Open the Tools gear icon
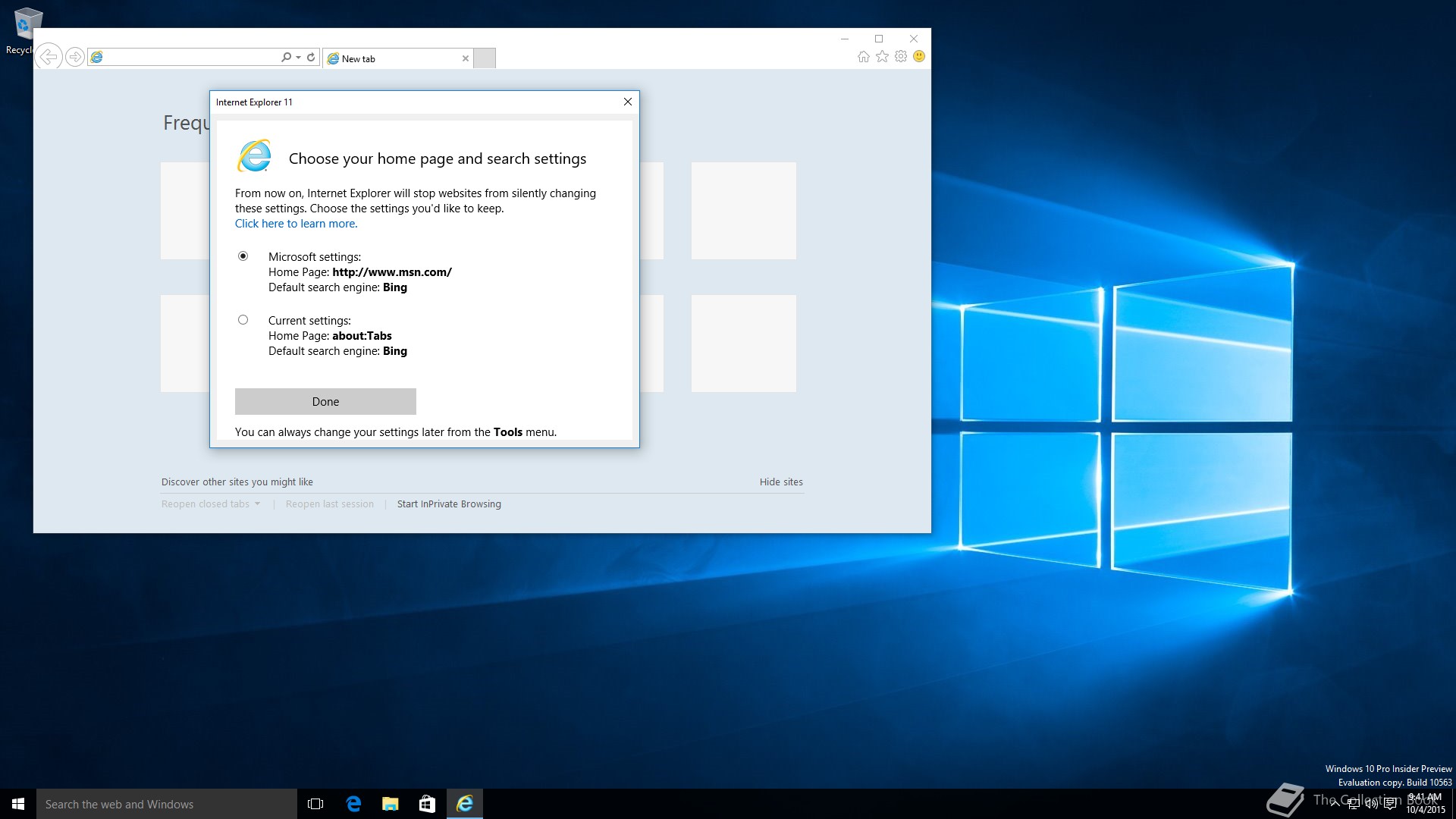This screenshot has width=1456, height=819. point(901,56)
